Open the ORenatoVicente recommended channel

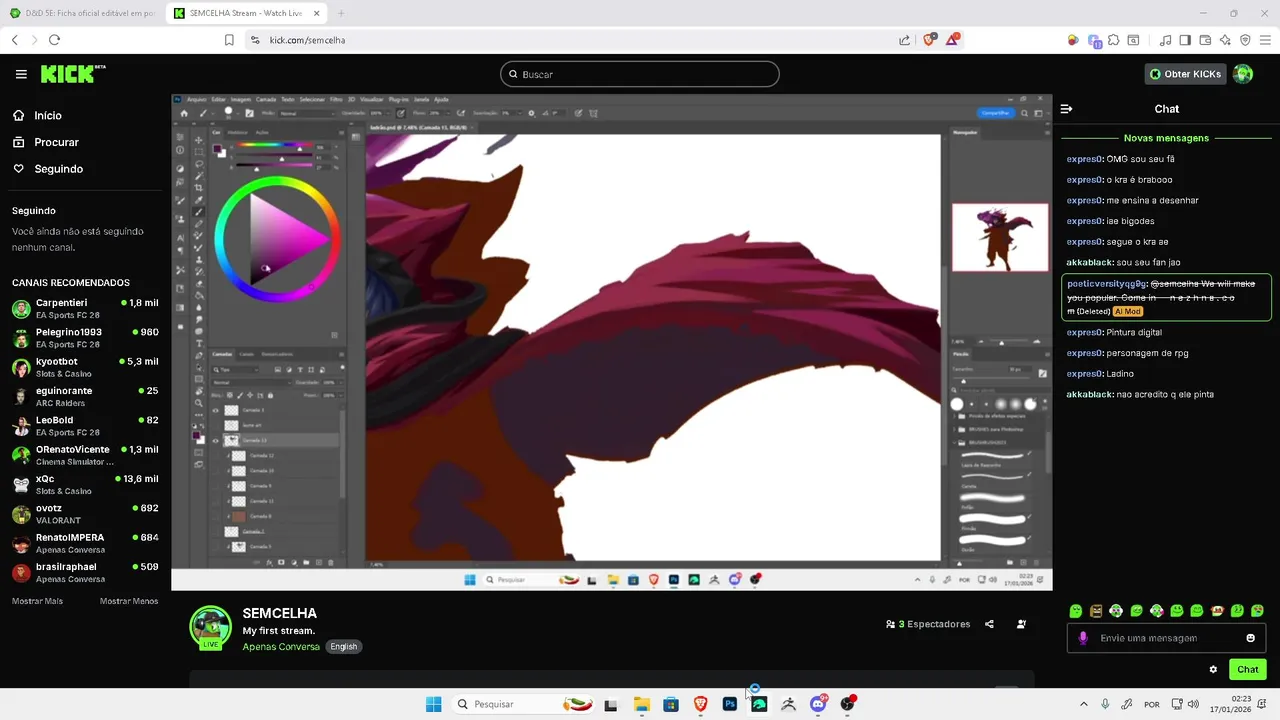coord(85,455)
